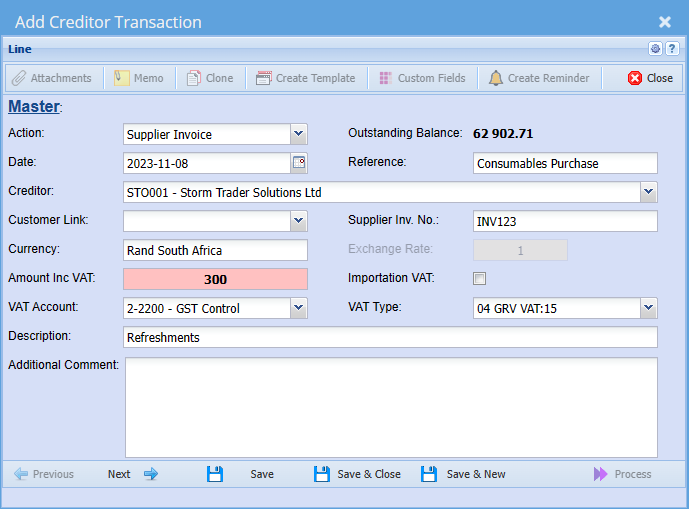This screenshot has width=689, height=509.
Task: Open the Creditor dropdown list
Action: pos(648,192)
